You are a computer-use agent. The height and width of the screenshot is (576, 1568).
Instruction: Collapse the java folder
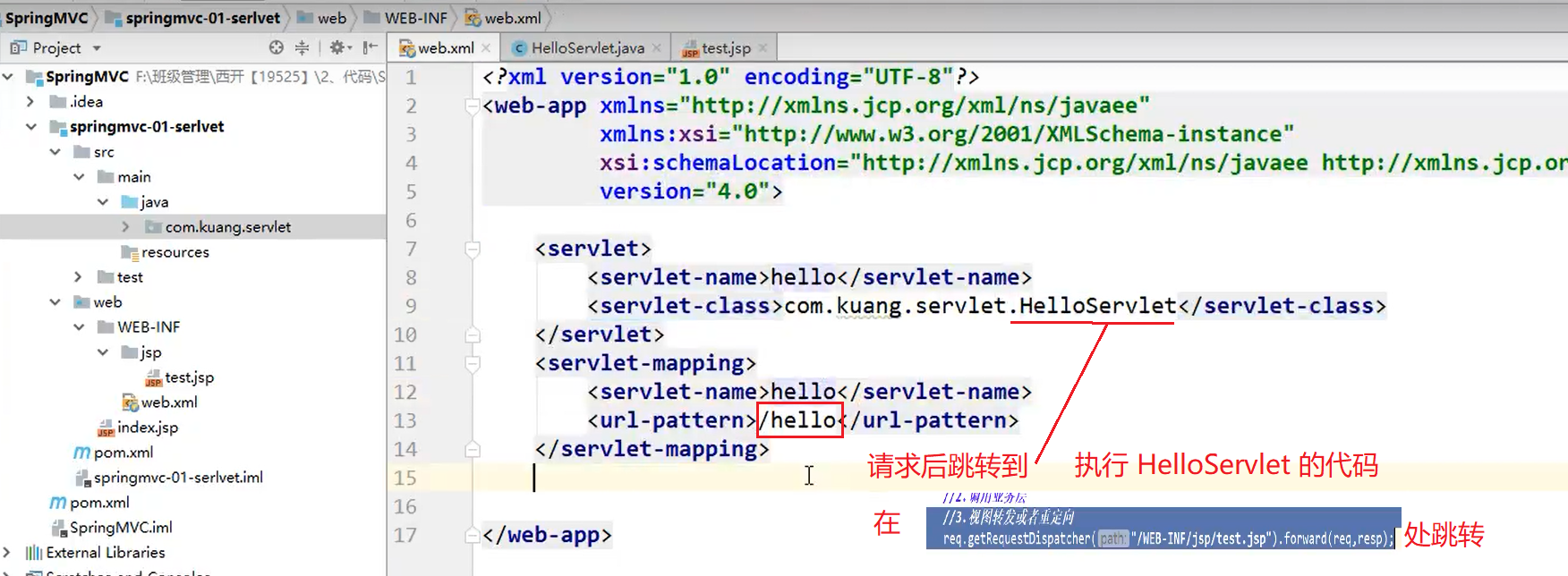click(x=103, y=202)
